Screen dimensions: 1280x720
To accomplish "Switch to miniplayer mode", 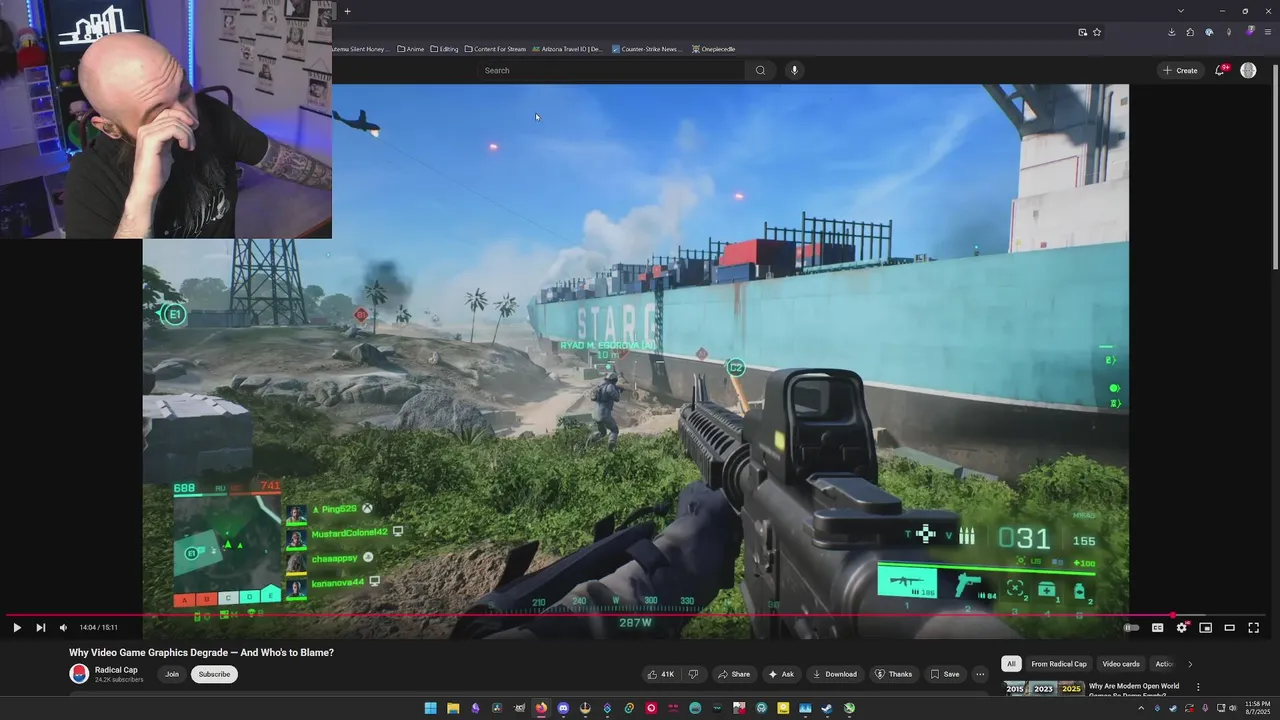I will [x=1205, y=628].
